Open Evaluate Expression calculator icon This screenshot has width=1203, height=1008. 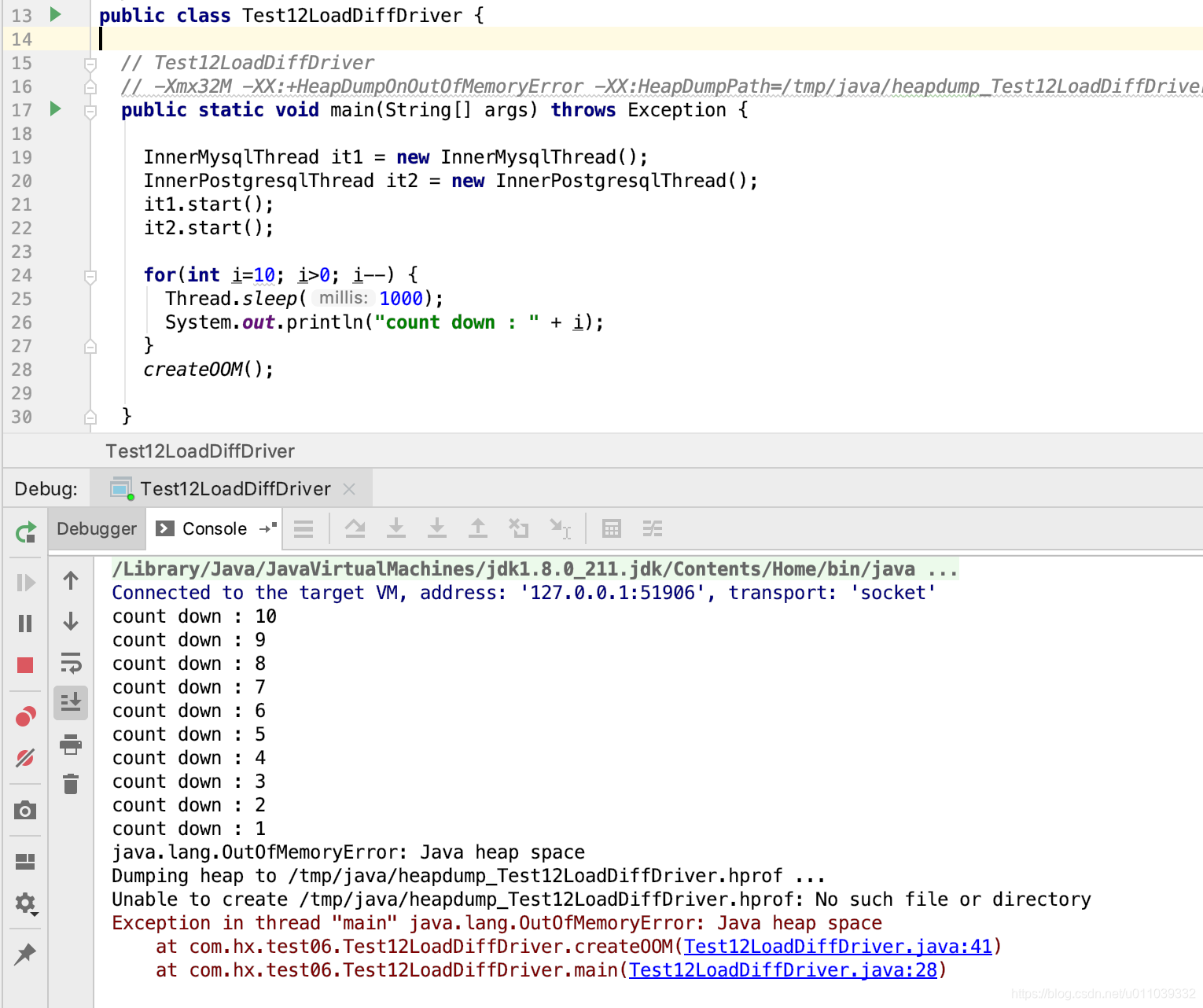[612, 528]
